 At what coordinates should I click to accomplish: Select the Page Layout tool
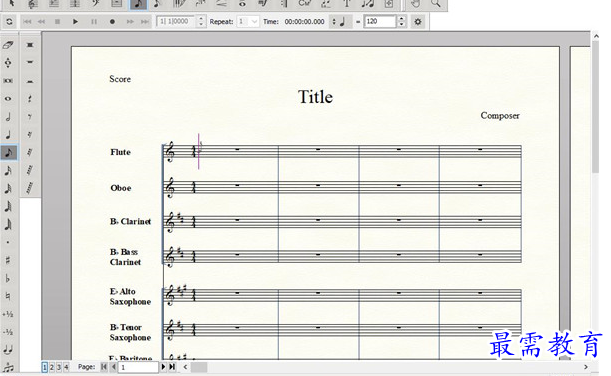point(388,4)
